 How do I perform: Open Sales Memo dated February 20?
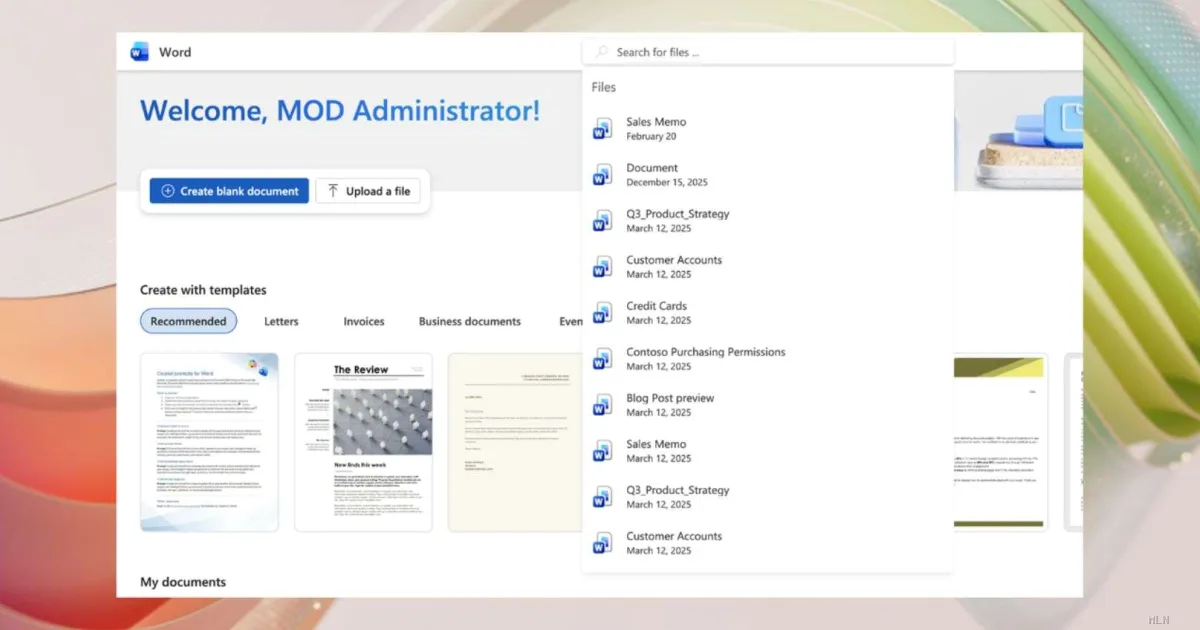coord(656,128)
